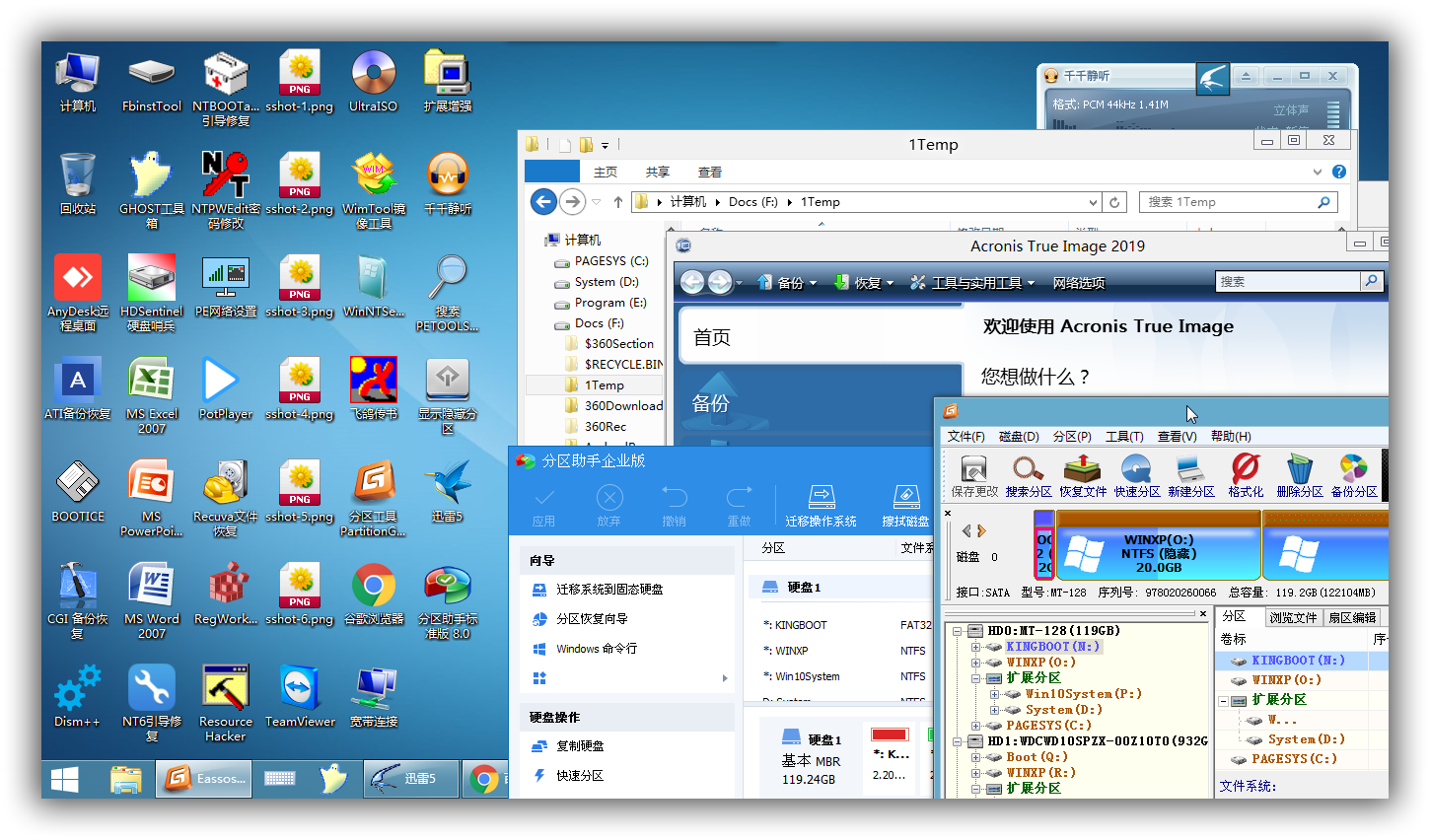Open the Acronis 备份 dropdown menu
Screen dimensions: 1430x840
787,283
